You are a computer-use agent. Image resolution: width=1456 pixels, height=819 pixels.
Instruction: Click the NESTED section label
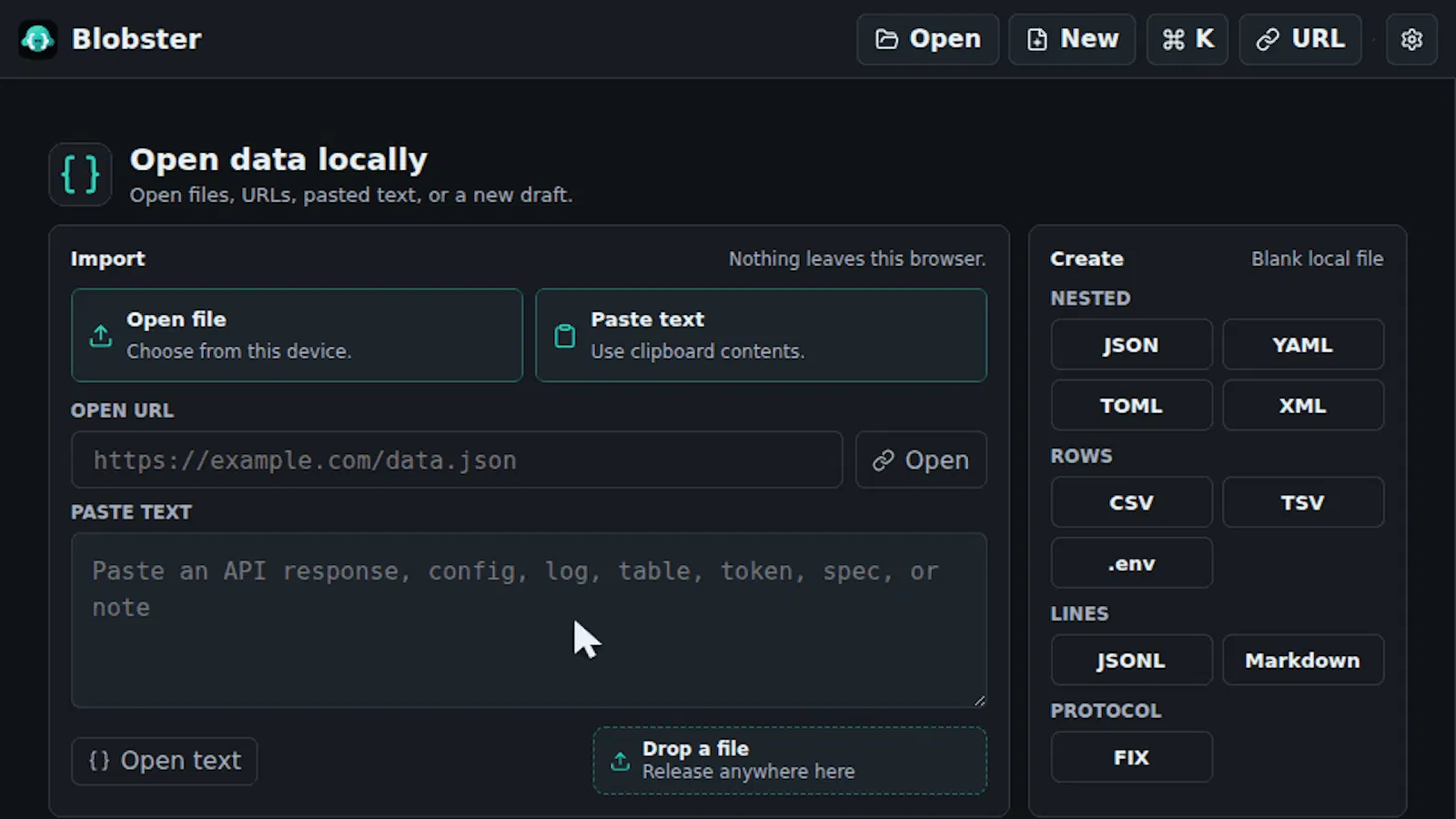[x=1090, y=298]
